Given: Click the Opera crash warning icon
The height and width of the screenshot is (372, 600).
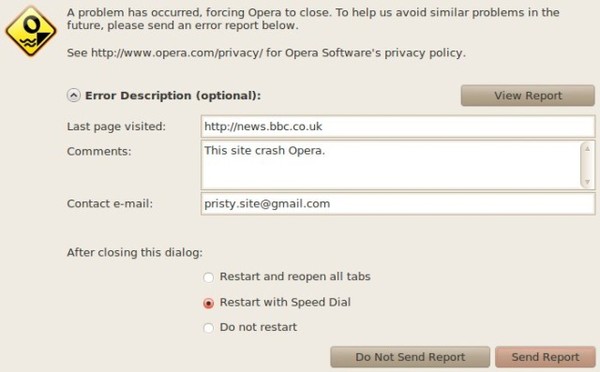Looking at the screenshot, I should (x=31, y=31).
